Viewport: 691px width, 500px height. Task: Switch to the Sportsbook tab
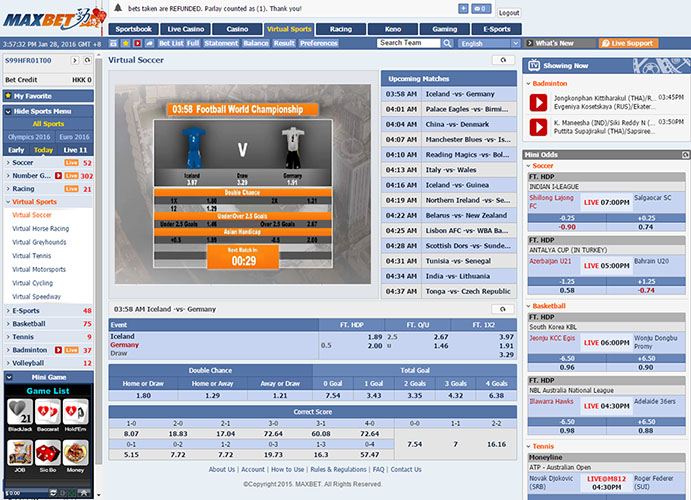[x=134, y=29]
